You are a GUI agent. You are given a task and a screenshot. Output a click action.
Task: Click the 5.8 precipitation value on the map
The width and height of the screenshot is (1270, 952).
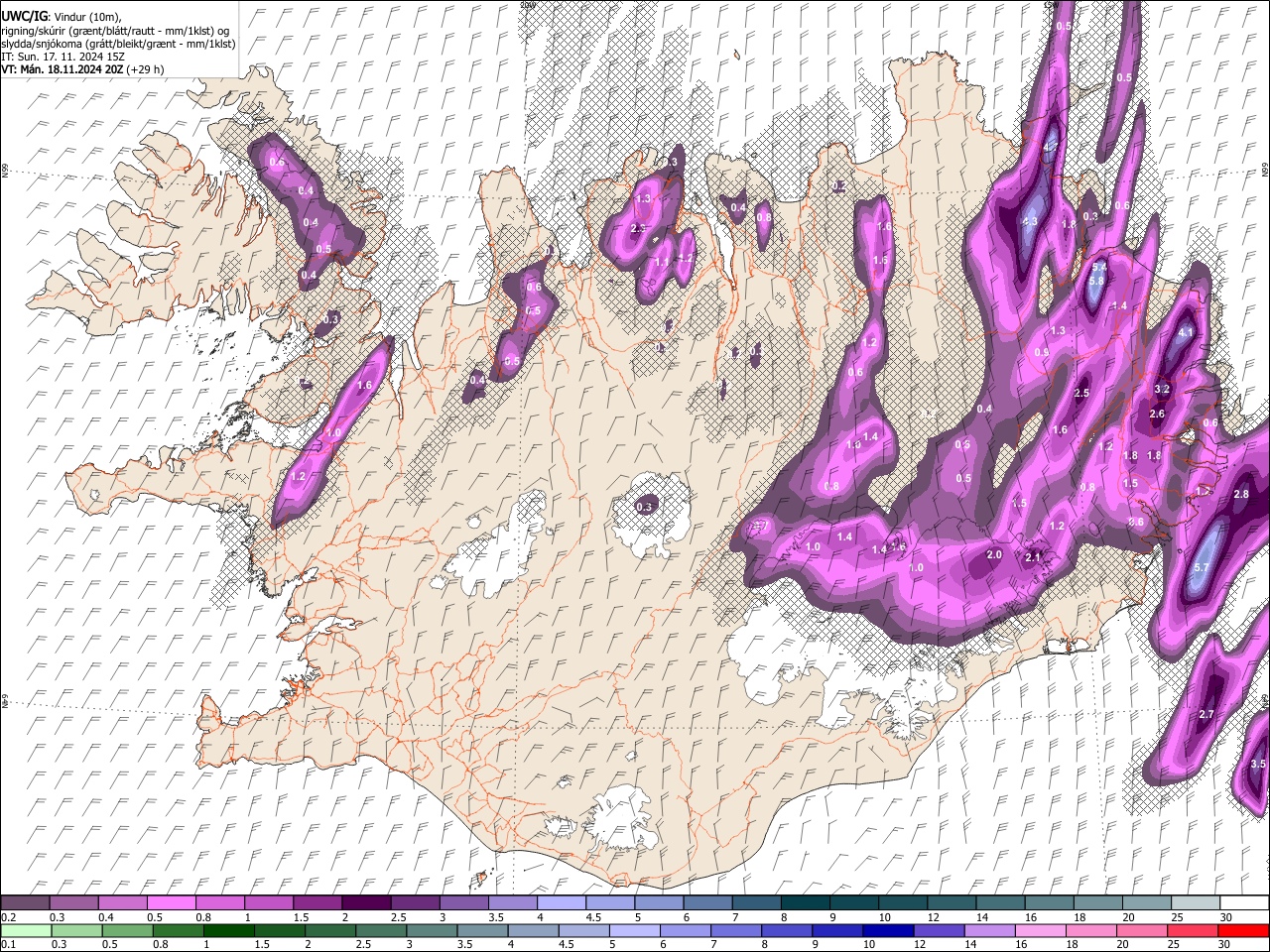point(1095,281)
